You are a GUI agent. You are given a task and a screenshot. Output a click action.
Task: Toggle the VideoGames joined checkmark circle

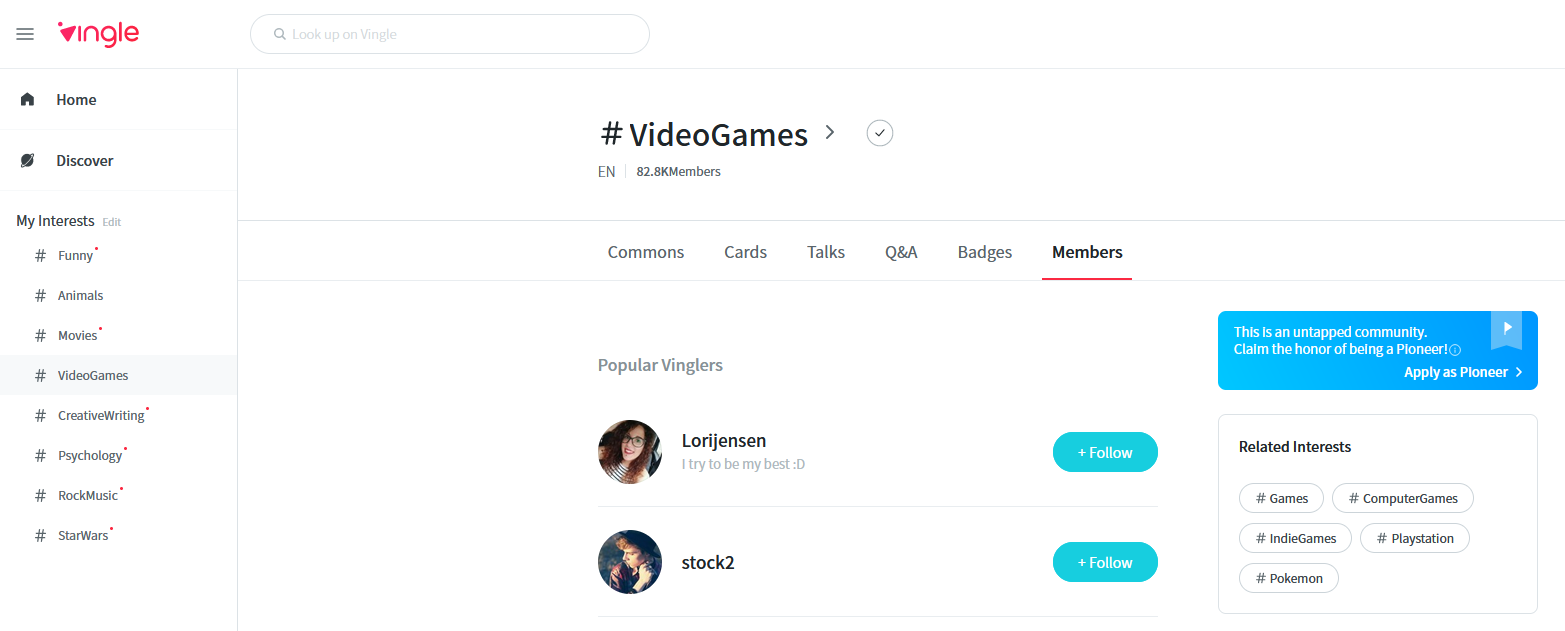879,133
